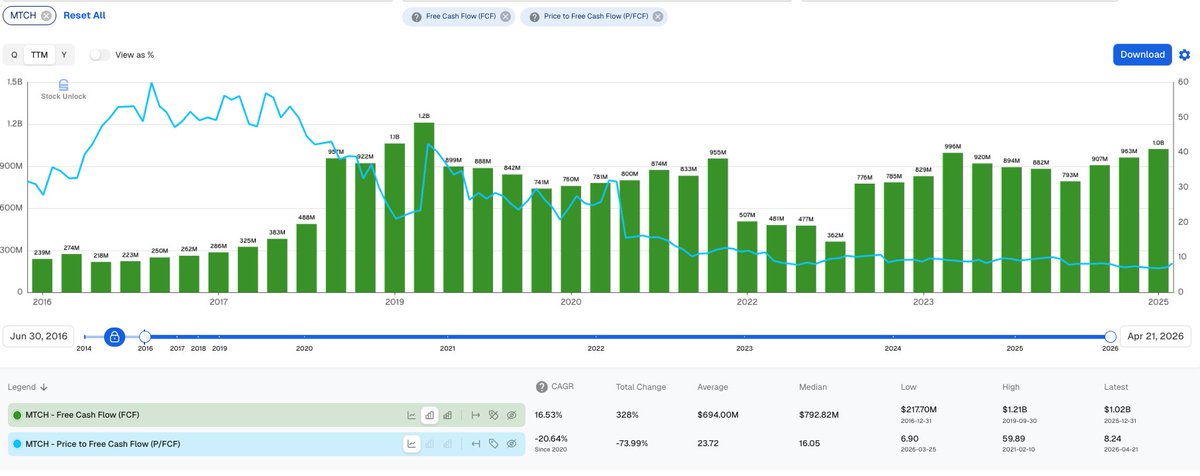Switch axis side for Free Cash Flow row

coord(476,415)
